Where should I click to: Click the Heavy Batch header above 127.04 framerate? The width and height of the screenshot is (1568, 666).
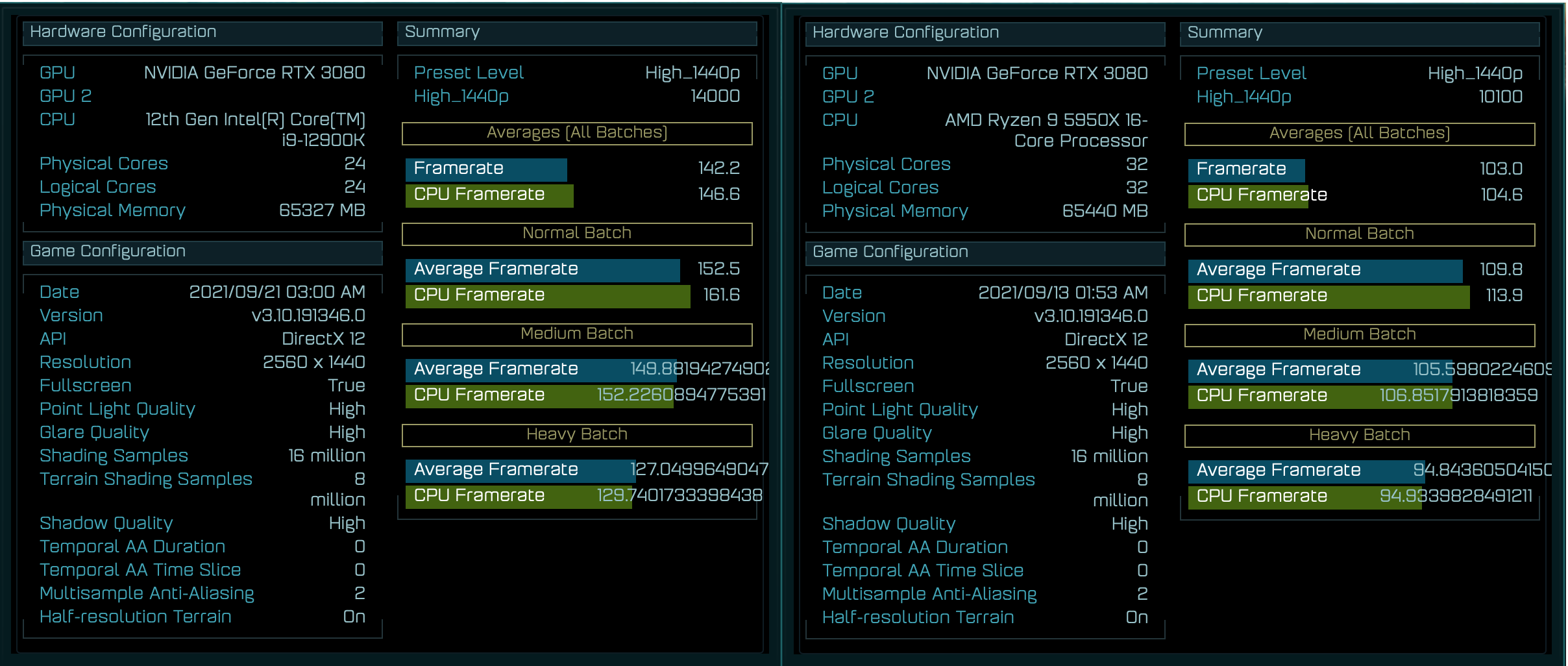(x=576, y=434)
